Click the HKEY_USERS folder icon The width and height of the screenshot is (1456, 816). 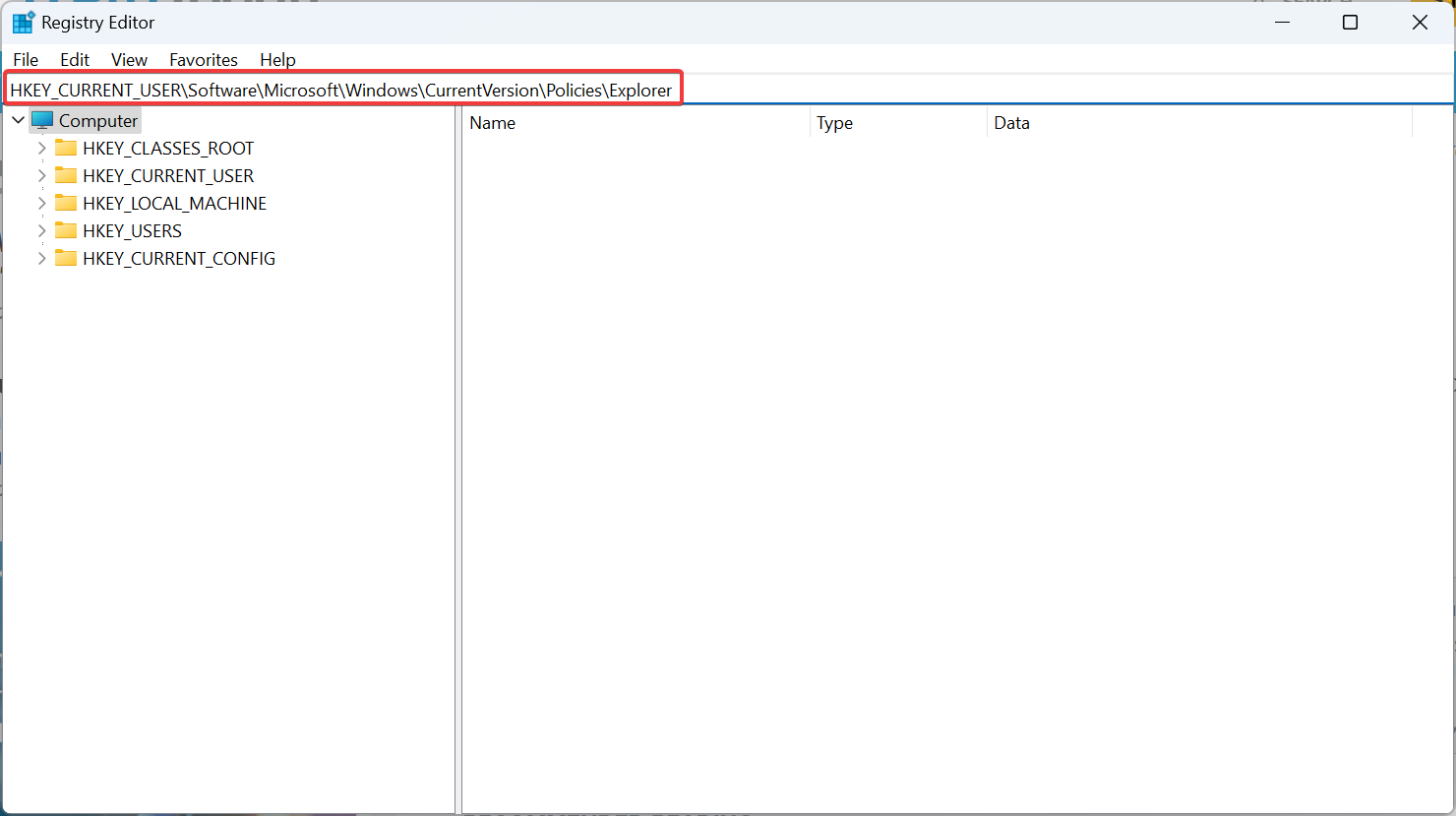coord(66,231)
